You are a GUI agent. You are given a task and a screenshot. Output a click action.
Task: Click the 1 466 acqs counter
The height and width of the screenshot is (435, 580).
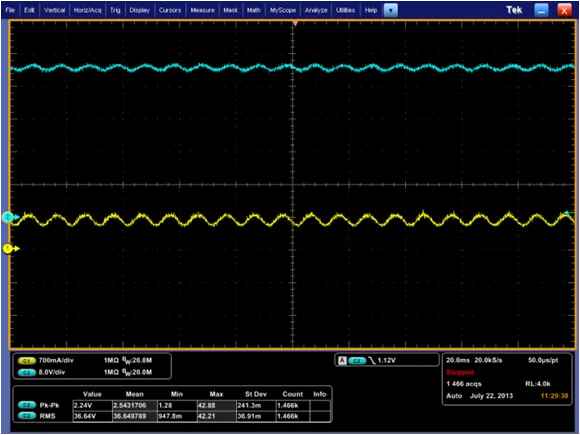pos(464,384)
